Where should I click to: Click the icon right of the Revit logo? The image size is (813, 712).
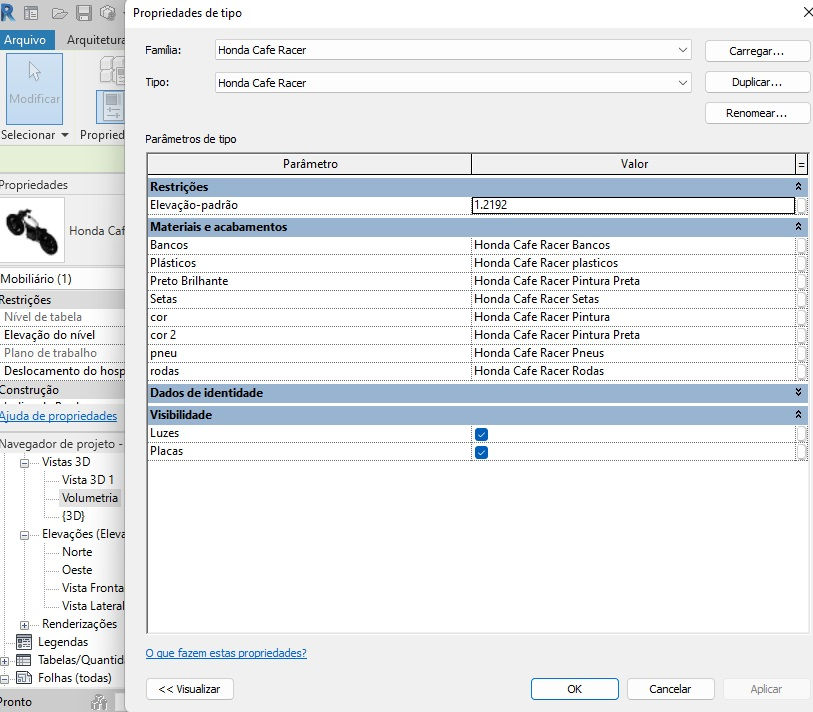pyautogui.click(x=31, y=13)
